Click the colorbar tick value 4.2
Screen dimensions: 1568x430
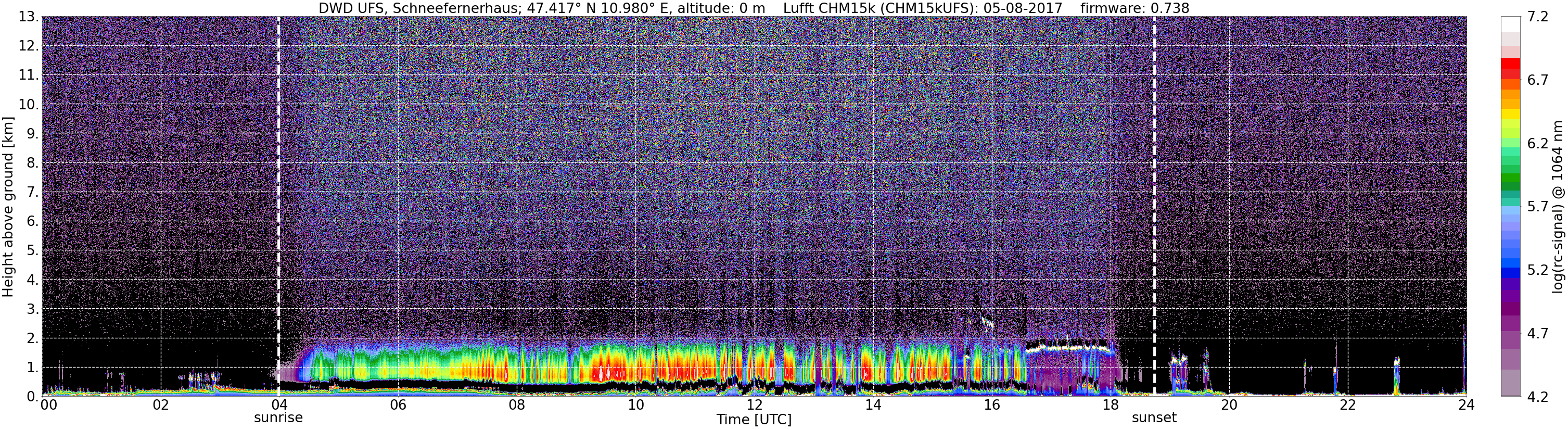(1538, 397)
